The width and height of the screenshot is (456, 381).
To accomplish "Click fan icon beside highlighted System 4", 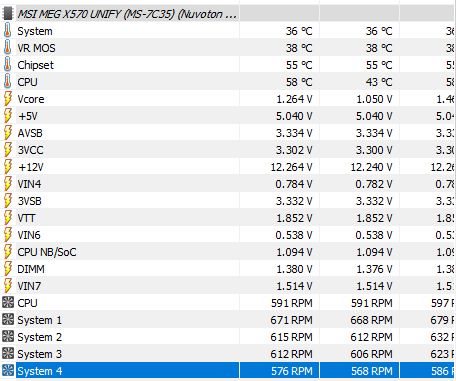I will coord(8,370).
